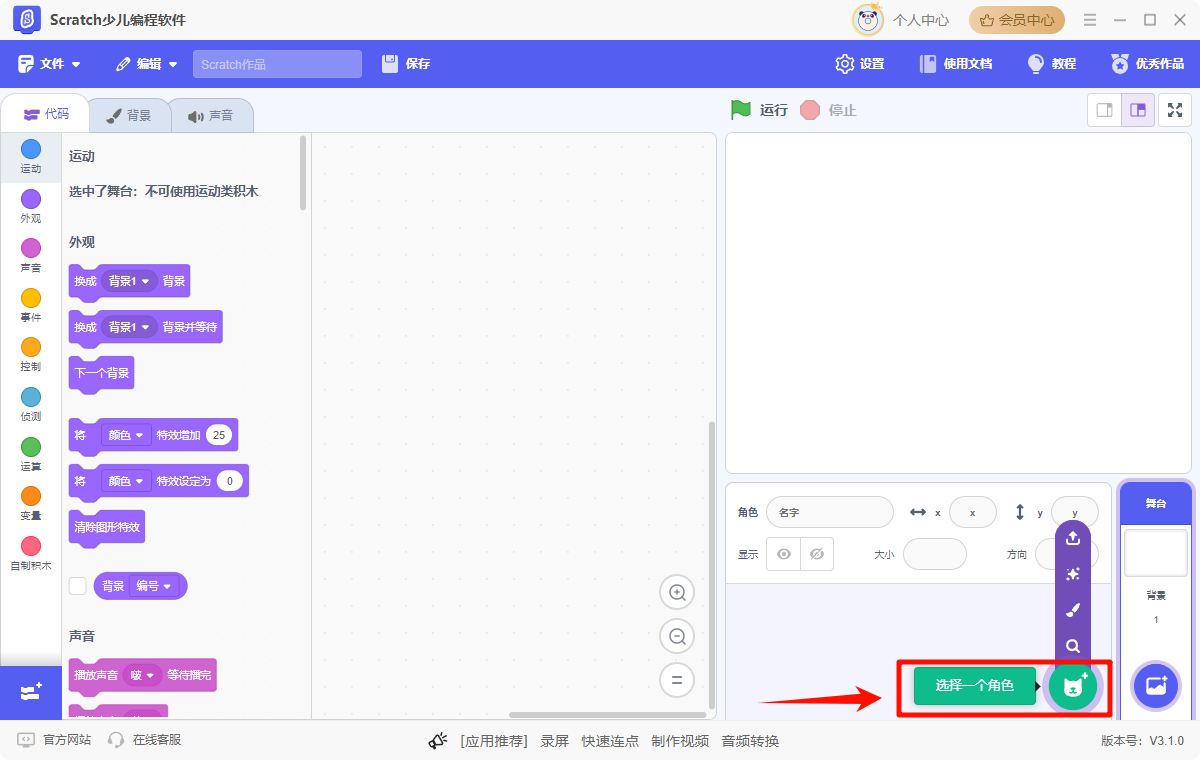Open 背景1 dropdown in 换成背景并等待 block
The width and height of the screenshot is (1200, 760).
click(x=129, y=327)
